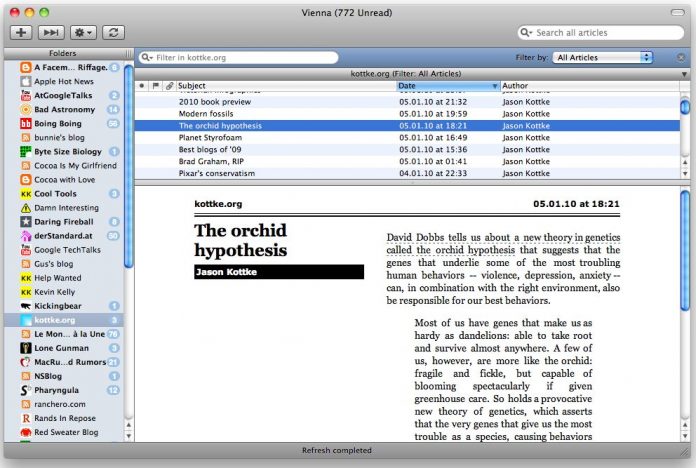
Task: Open Kickingbear feed icon
Action: pos(26,306)
